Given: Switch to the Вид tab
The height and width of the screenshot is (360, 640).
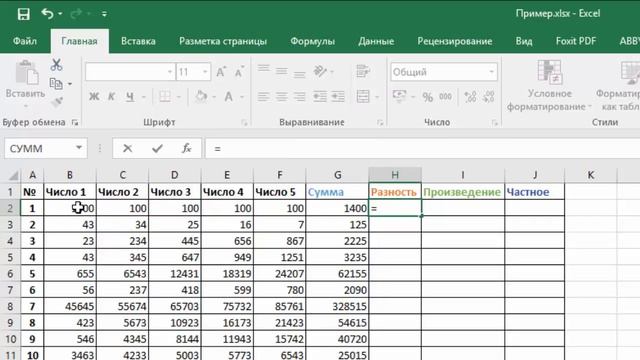Looking at the screenshot, I should click(x=524, y=41).
